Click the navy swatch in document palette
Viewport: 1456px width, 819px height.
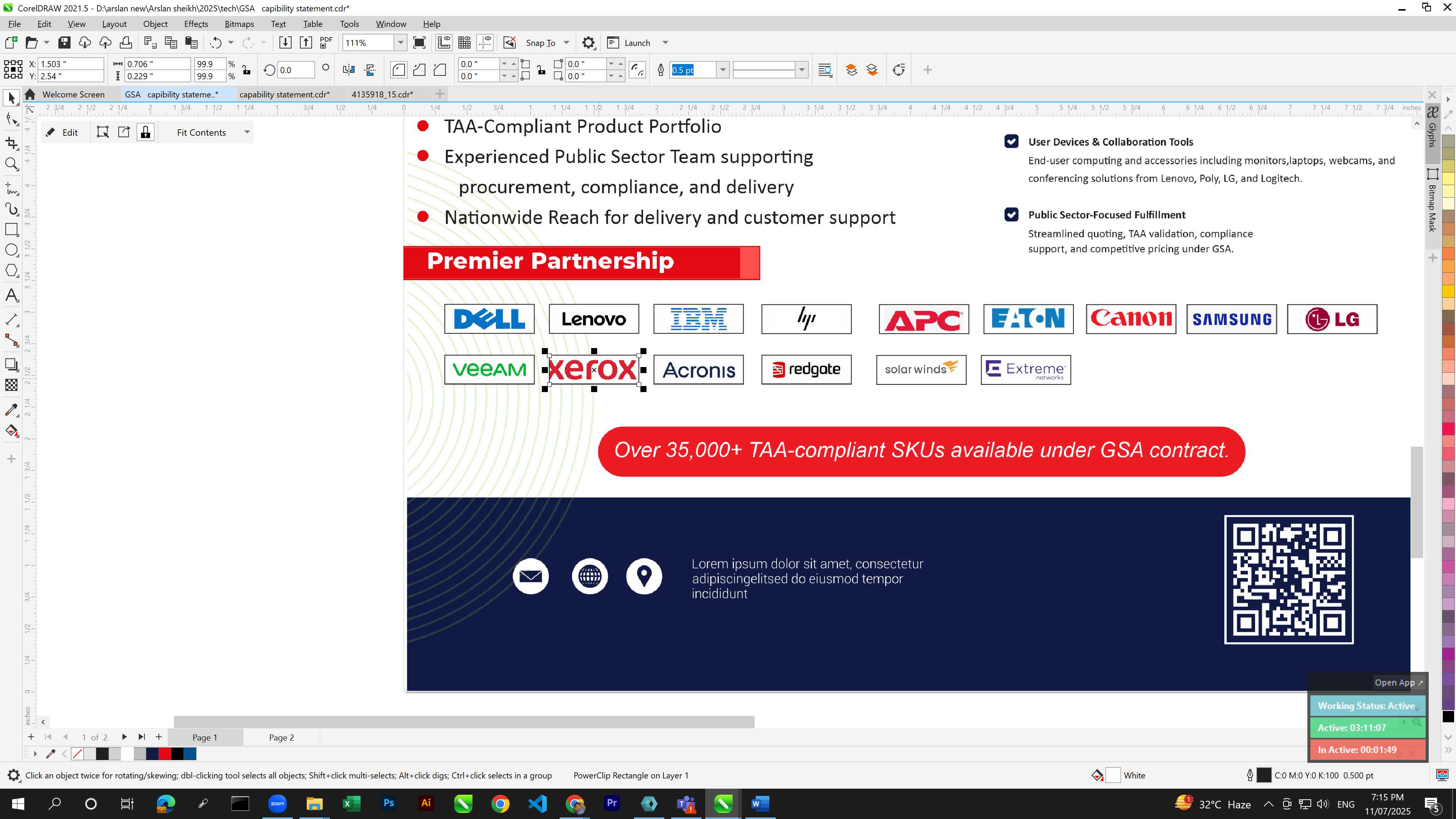(152, 753)
